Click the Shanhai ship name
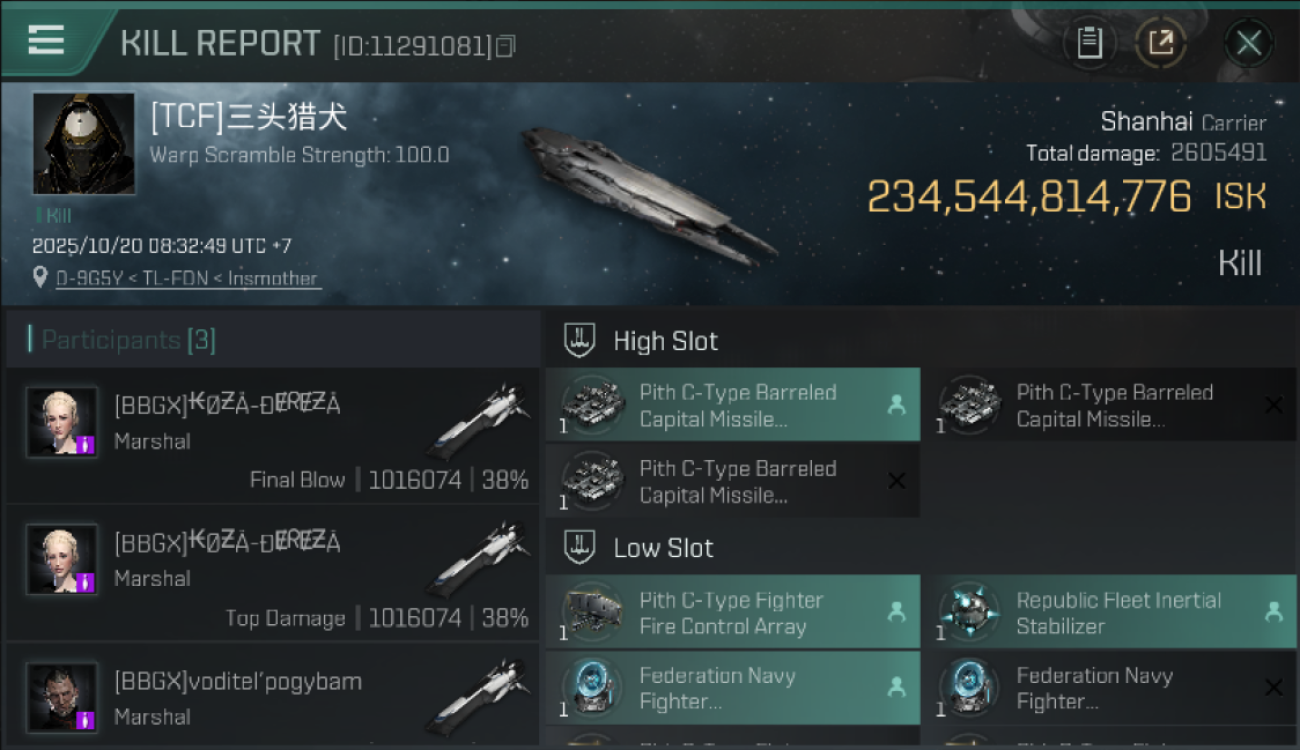 [x=1146, y=122]
